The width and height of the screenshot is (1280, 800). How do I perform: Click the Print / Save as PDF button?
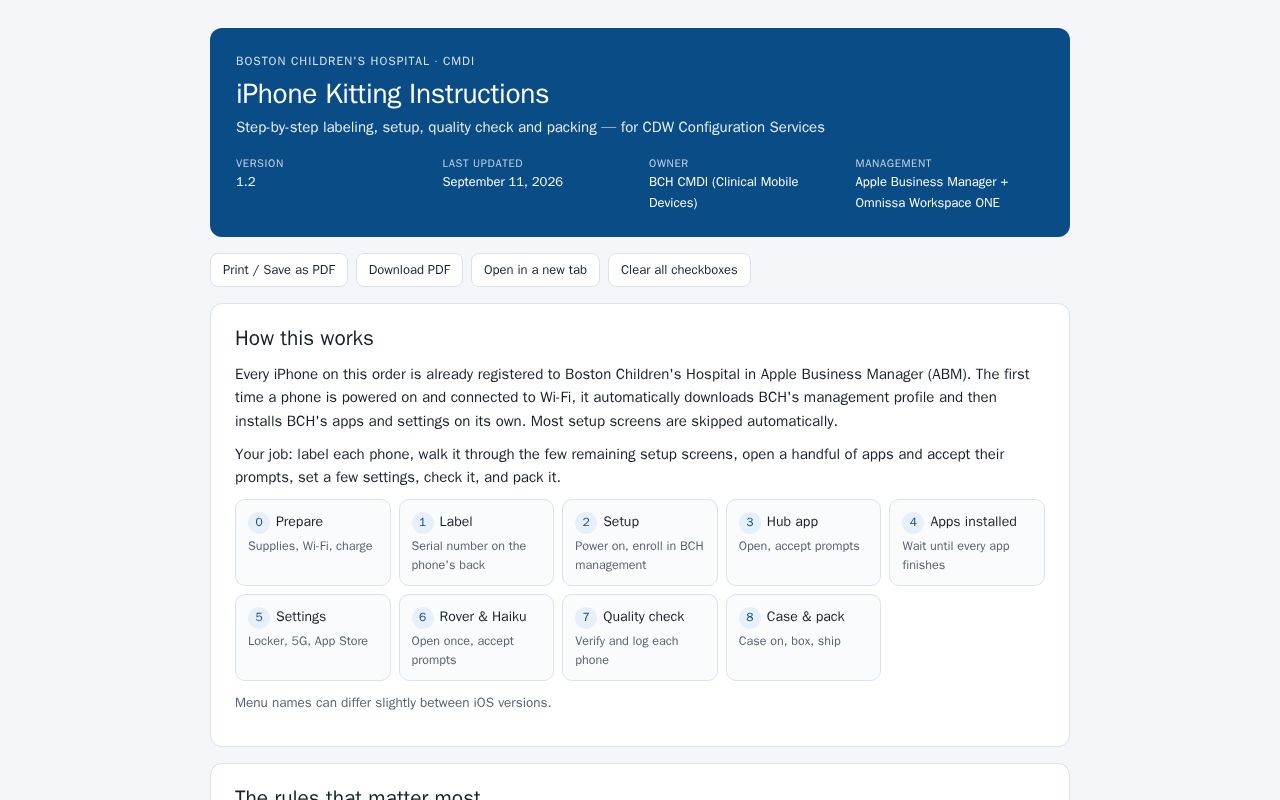[x=279, y=270]
